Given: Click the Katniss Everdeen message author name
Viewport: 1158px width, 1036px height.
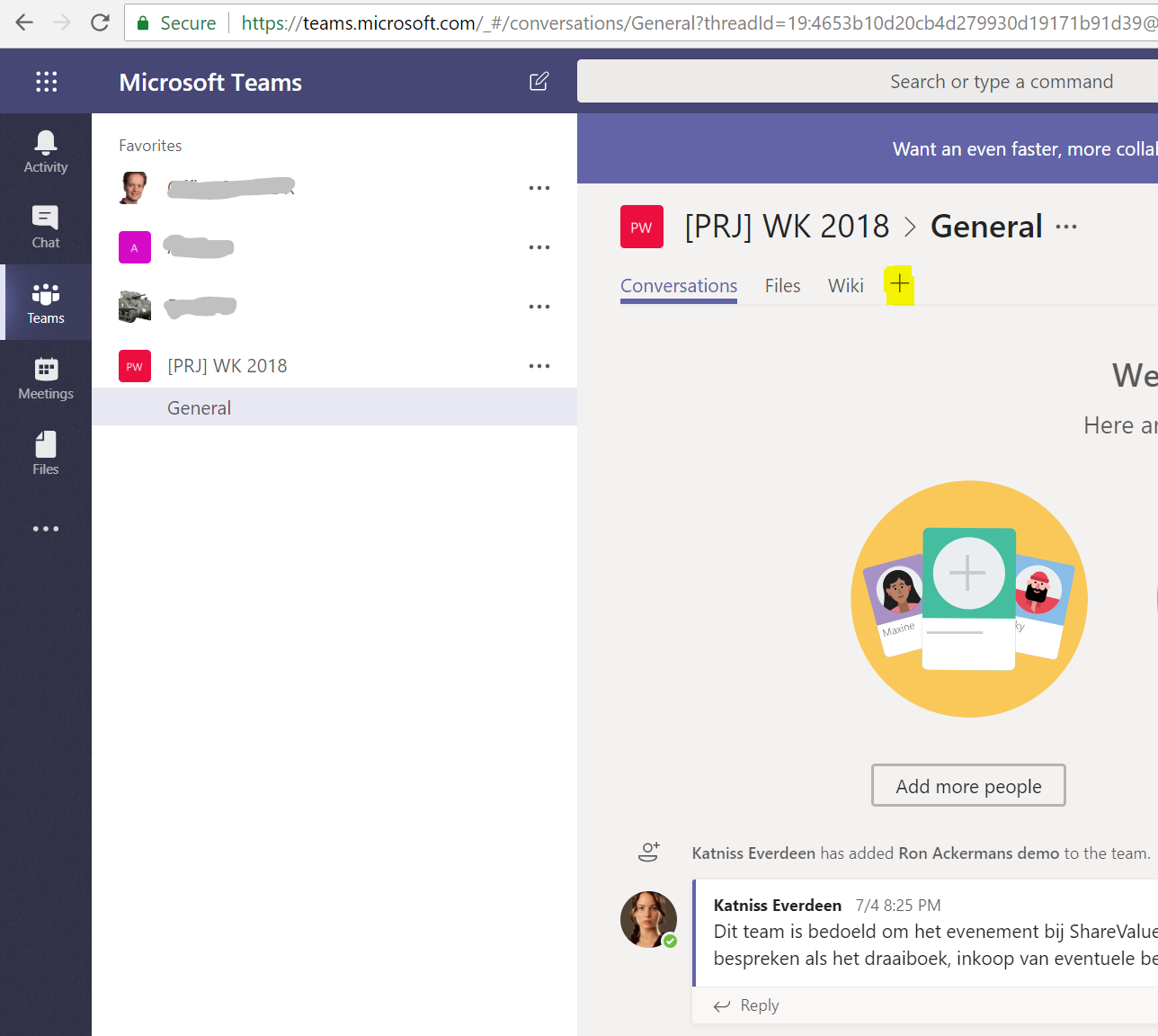Looking at the screenshot, I should [x=778, y=906].
